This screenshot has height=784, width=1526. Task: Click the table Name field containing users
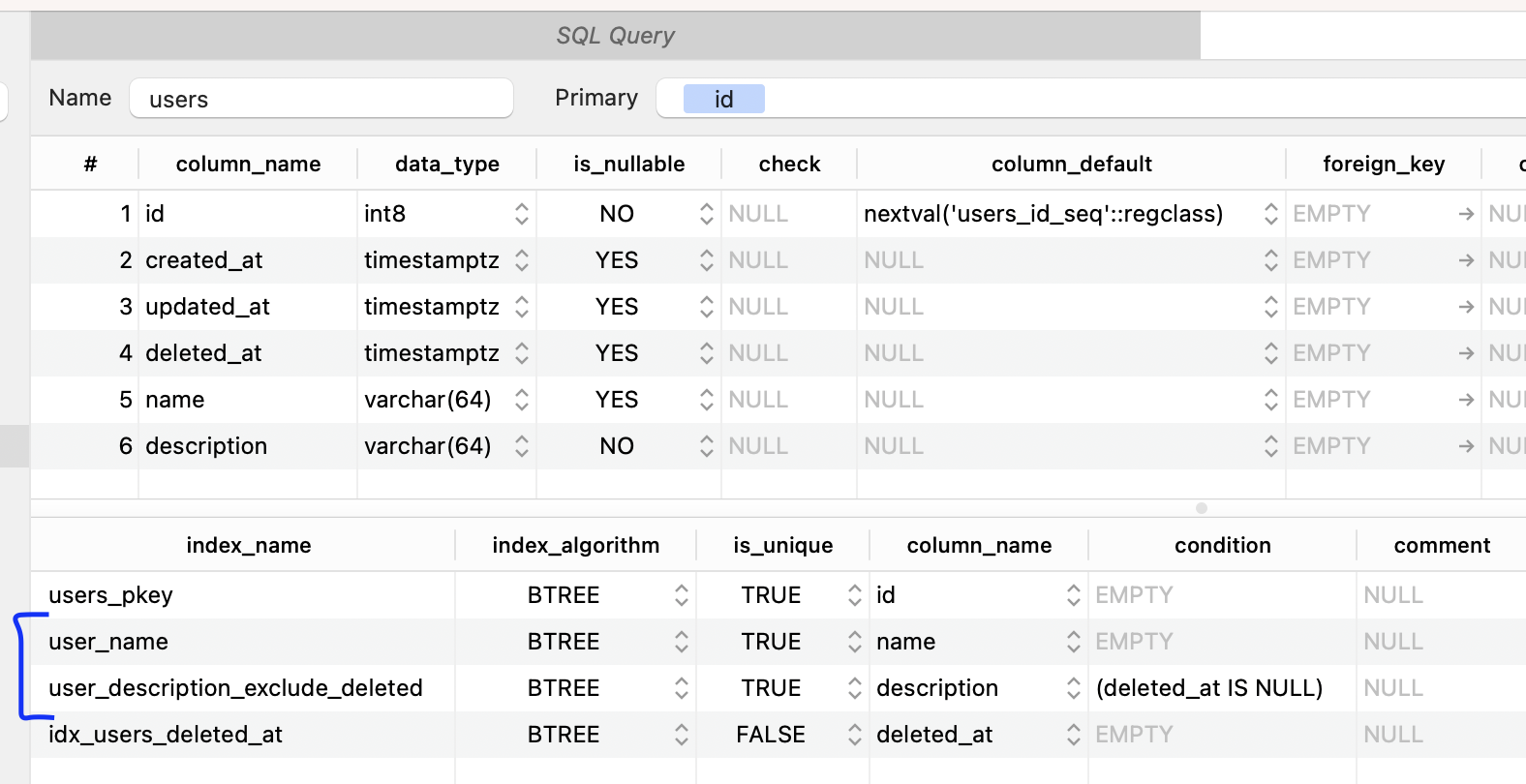(320, 100)
